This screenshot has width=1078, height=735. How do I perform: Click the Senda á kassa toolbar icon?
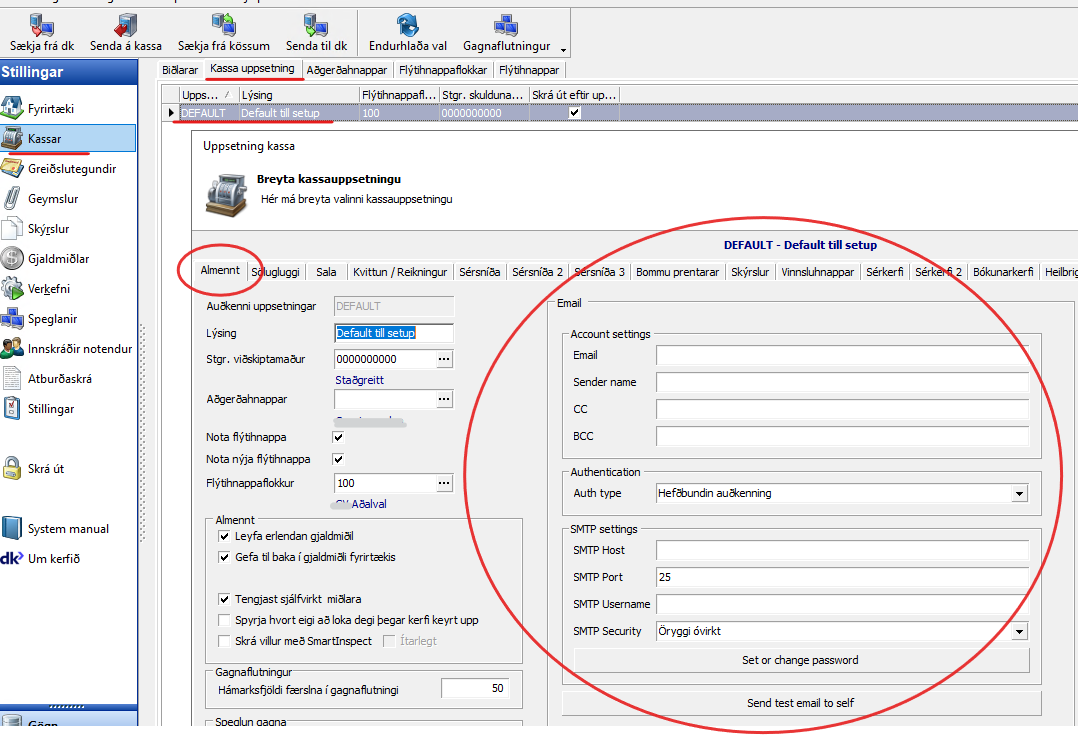point(126,24)
